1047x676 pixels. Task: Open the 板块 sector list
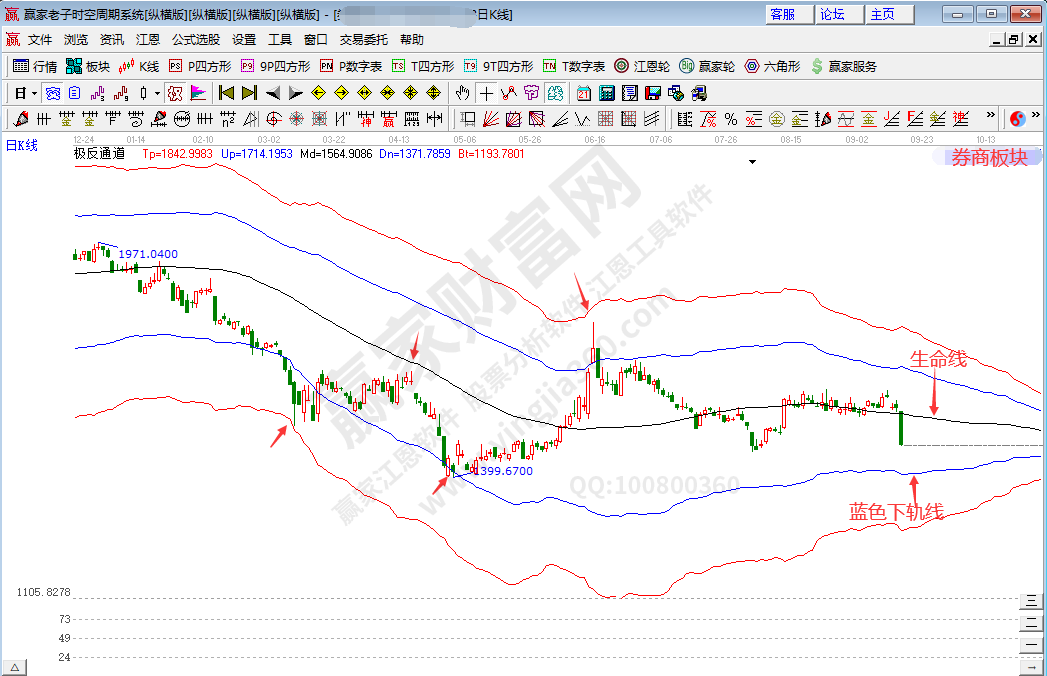88,66
